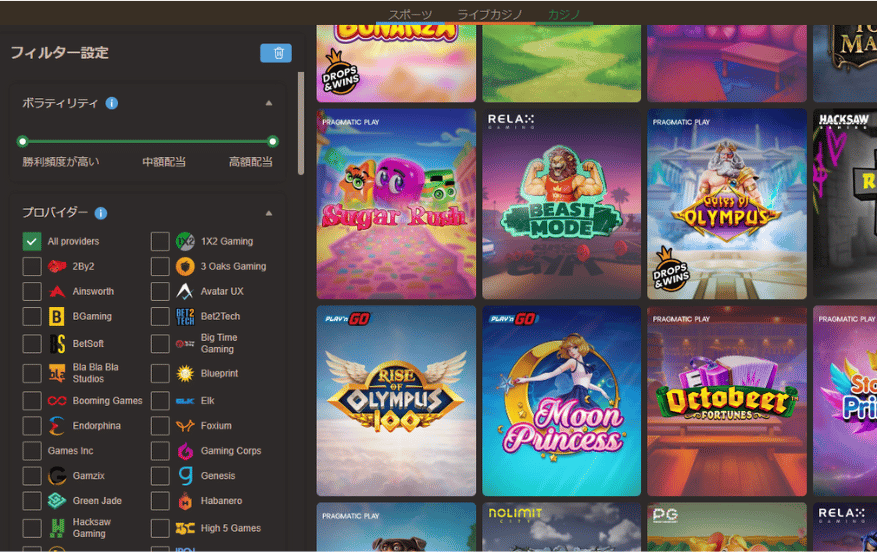This screenshot has height=552, width=877.
Task: Click the Blueprint sun logo
Action: click(185, 373)
